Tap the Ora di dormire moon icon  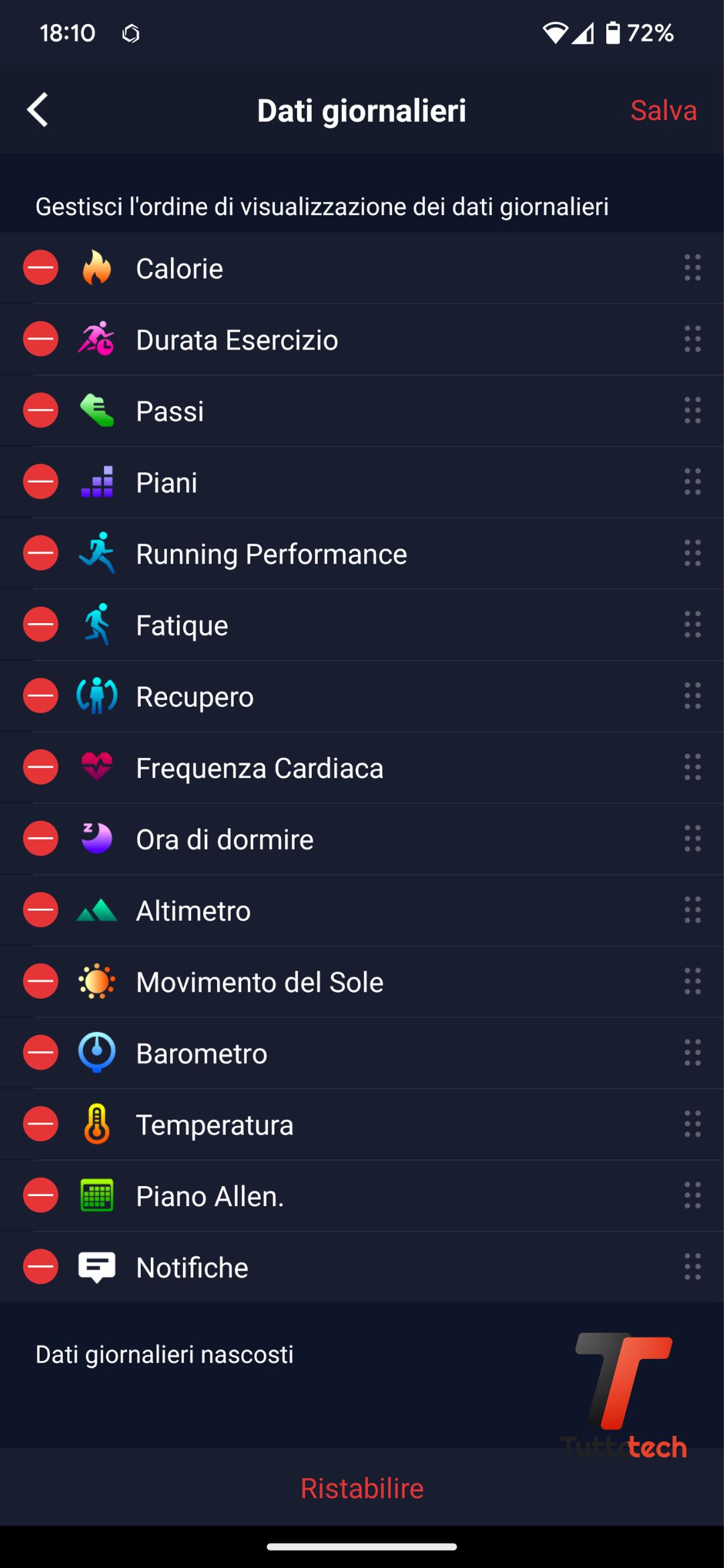coord(97,838)
